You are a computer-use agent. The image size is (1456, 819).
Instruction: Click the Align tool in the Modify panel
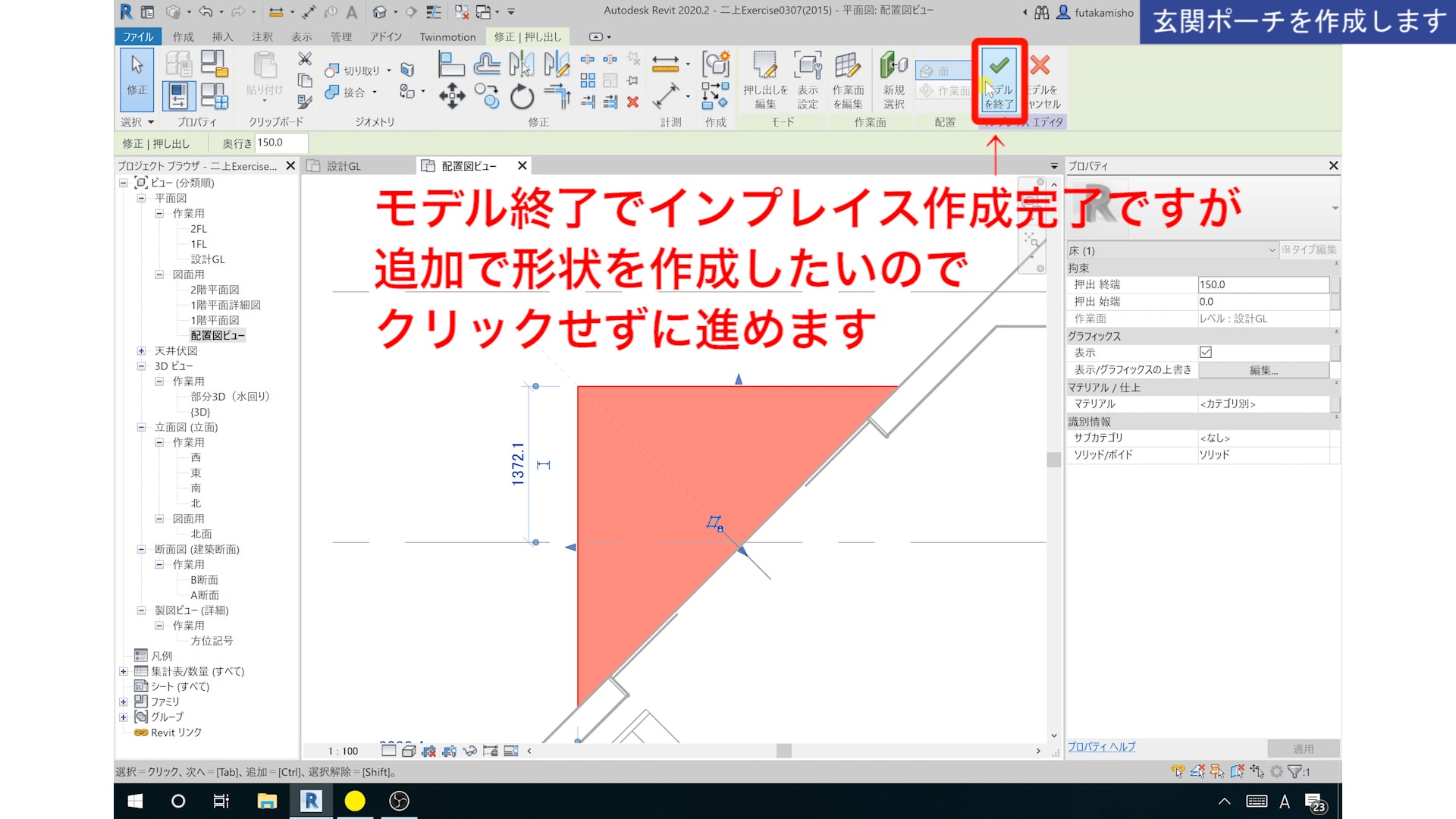point(452,65)
